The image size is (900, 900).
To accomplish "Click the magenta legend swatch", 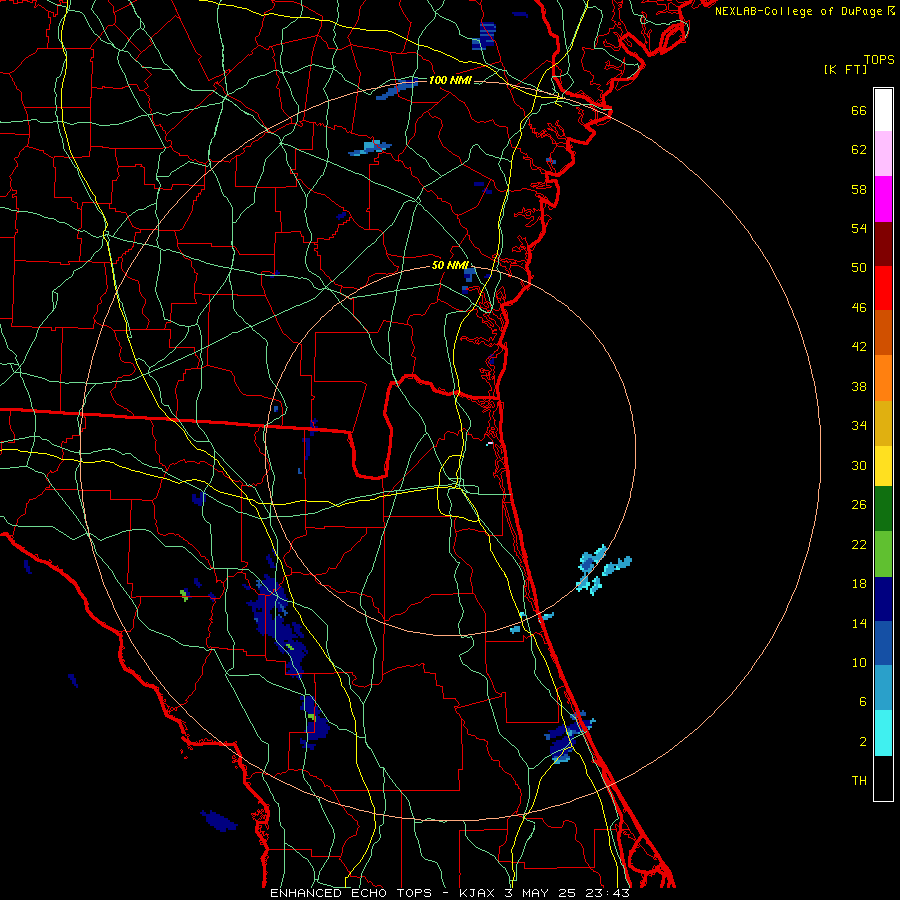I will pos(883,199).
